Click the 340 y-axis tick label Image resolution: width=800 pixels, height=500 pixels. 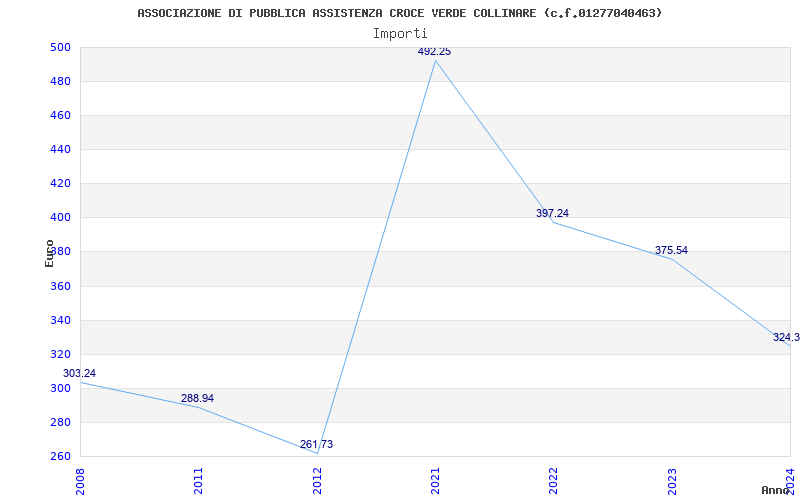coord(59,320)
